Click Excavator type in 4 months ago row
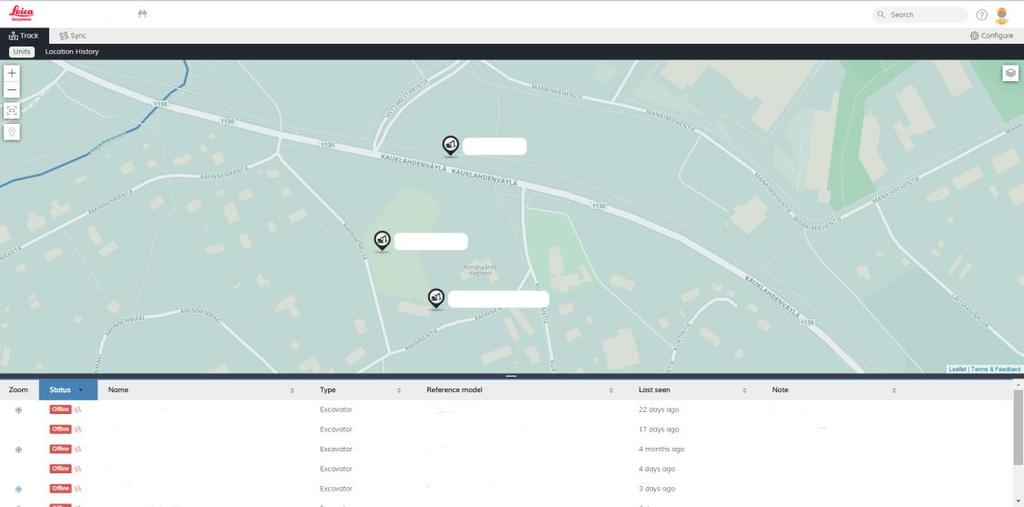 pos(336,449)
